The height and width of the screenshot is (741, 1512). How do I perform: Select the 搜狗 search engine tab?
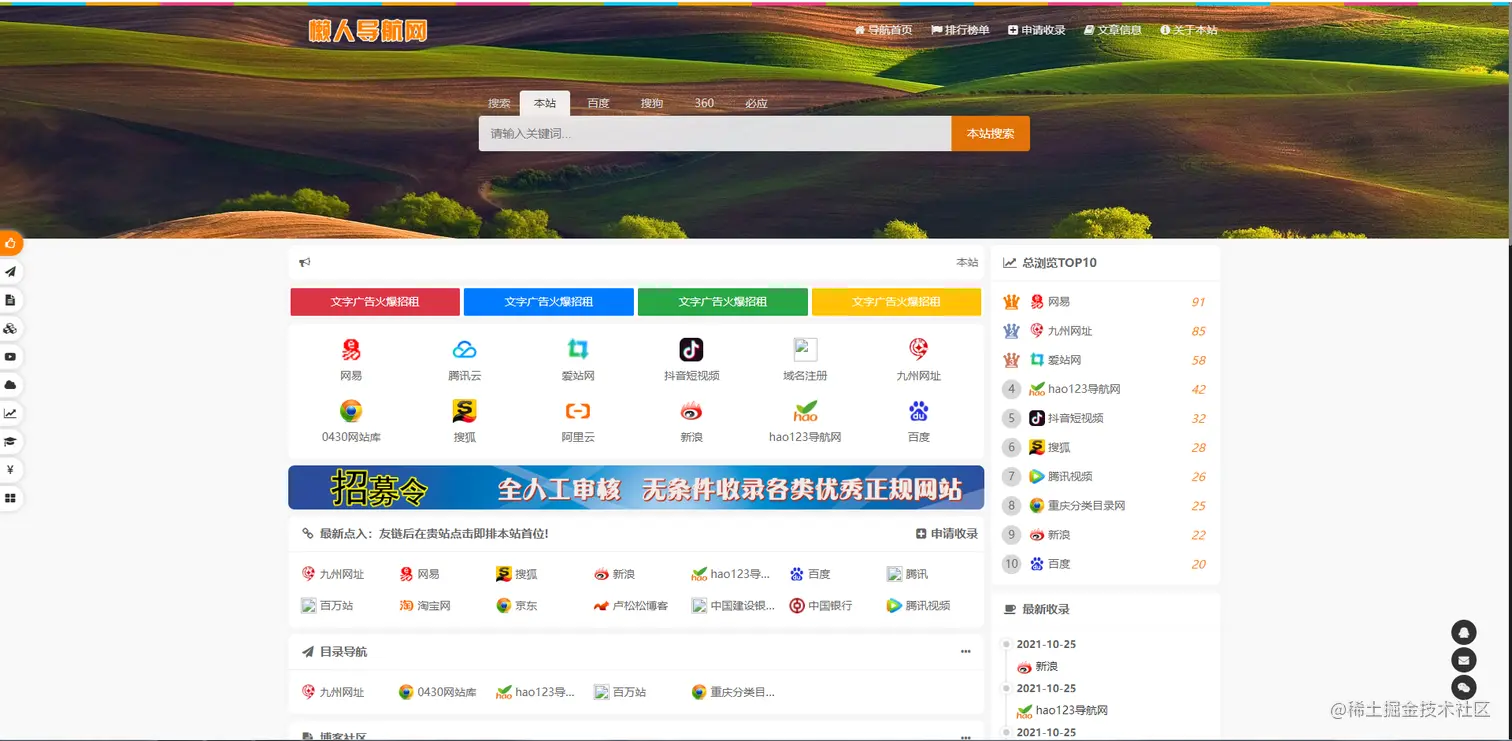pyautogui.click(x=652, y=103)
